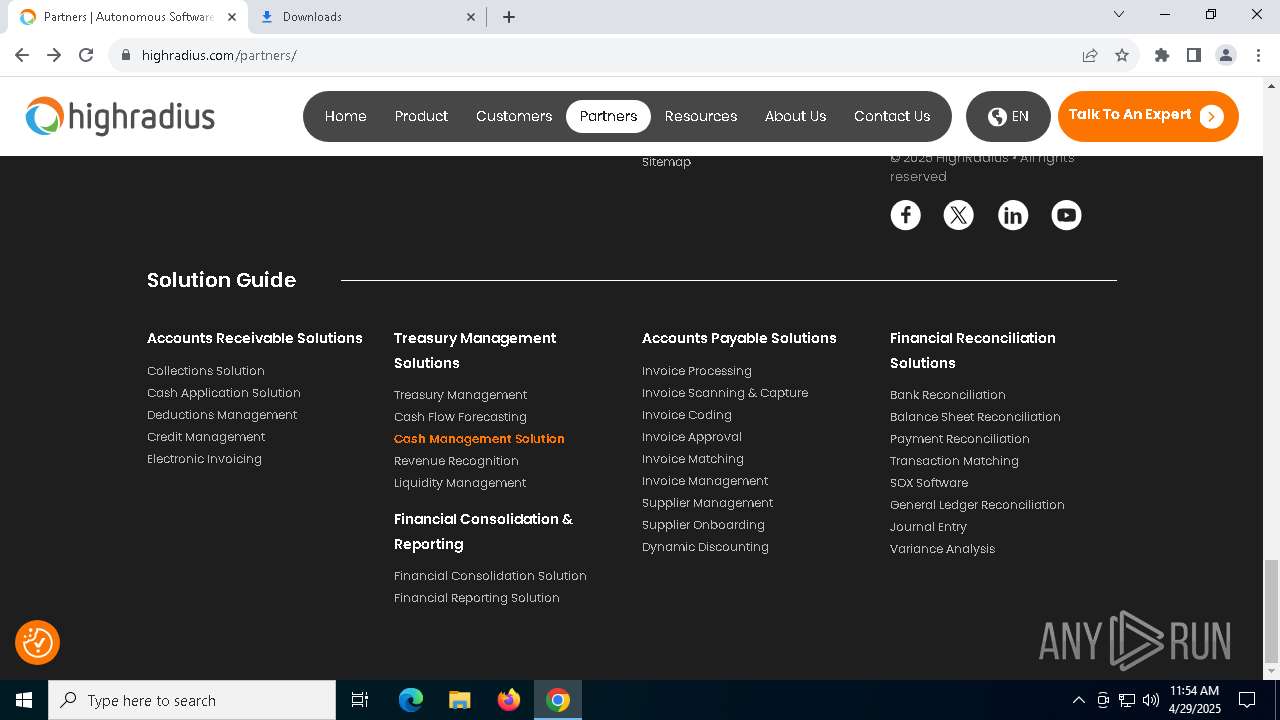Image resolution: width=1280 pixels, height=720 pixels.
Task: Open the Invoice Scanning & Capture link
Action: point(725,393)
